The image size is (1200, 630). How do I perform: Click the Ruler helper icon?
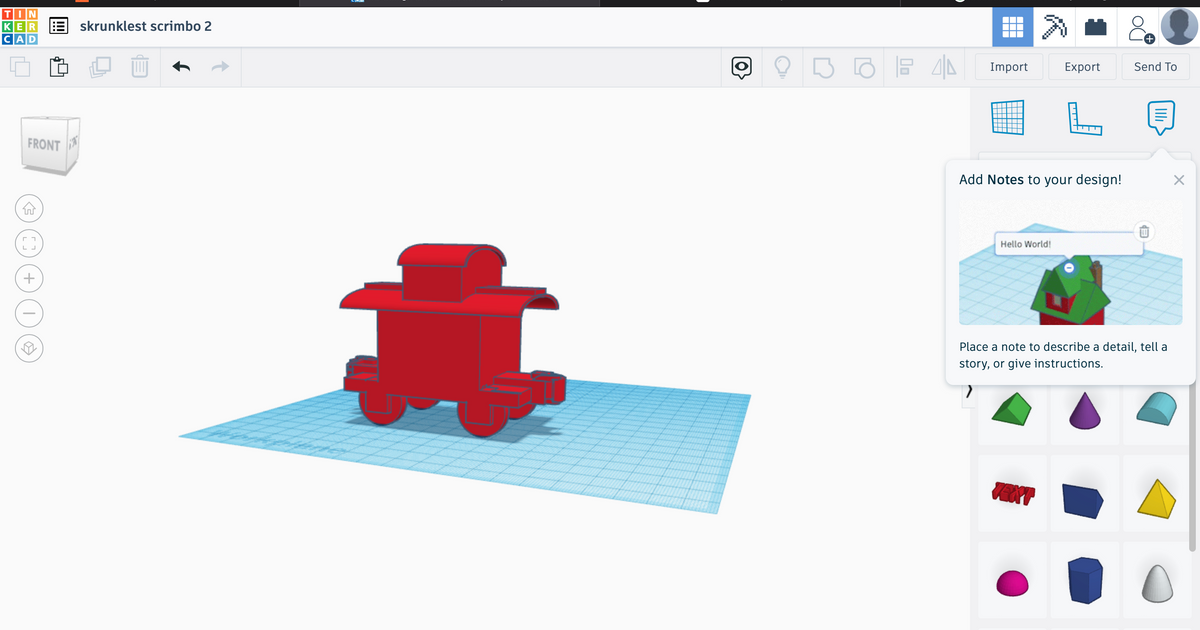pyautogui.click(x=1085, y=117)
